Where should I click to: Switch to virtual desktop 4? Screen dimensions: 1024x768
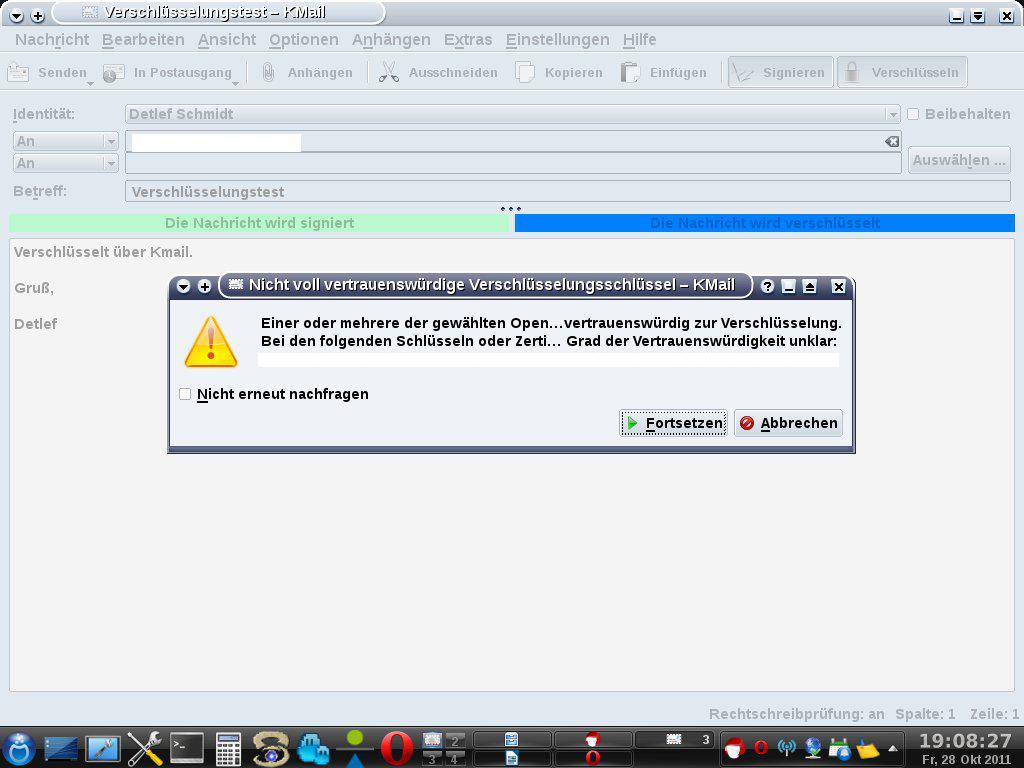point(455,759)
